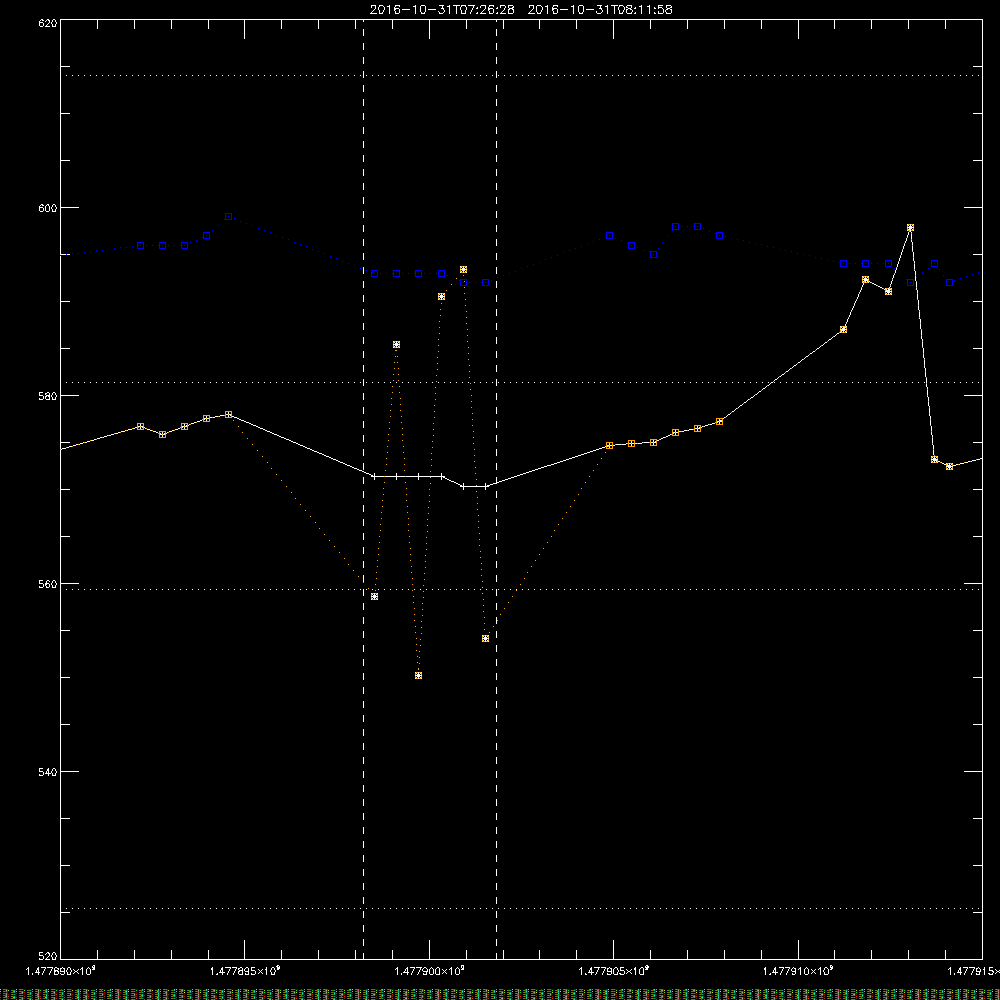The height and width of the screenshot is (1000, 1000).
Task: Click the 1.477895×10⁹ x-axis label
Action: (x=245, y=971)
